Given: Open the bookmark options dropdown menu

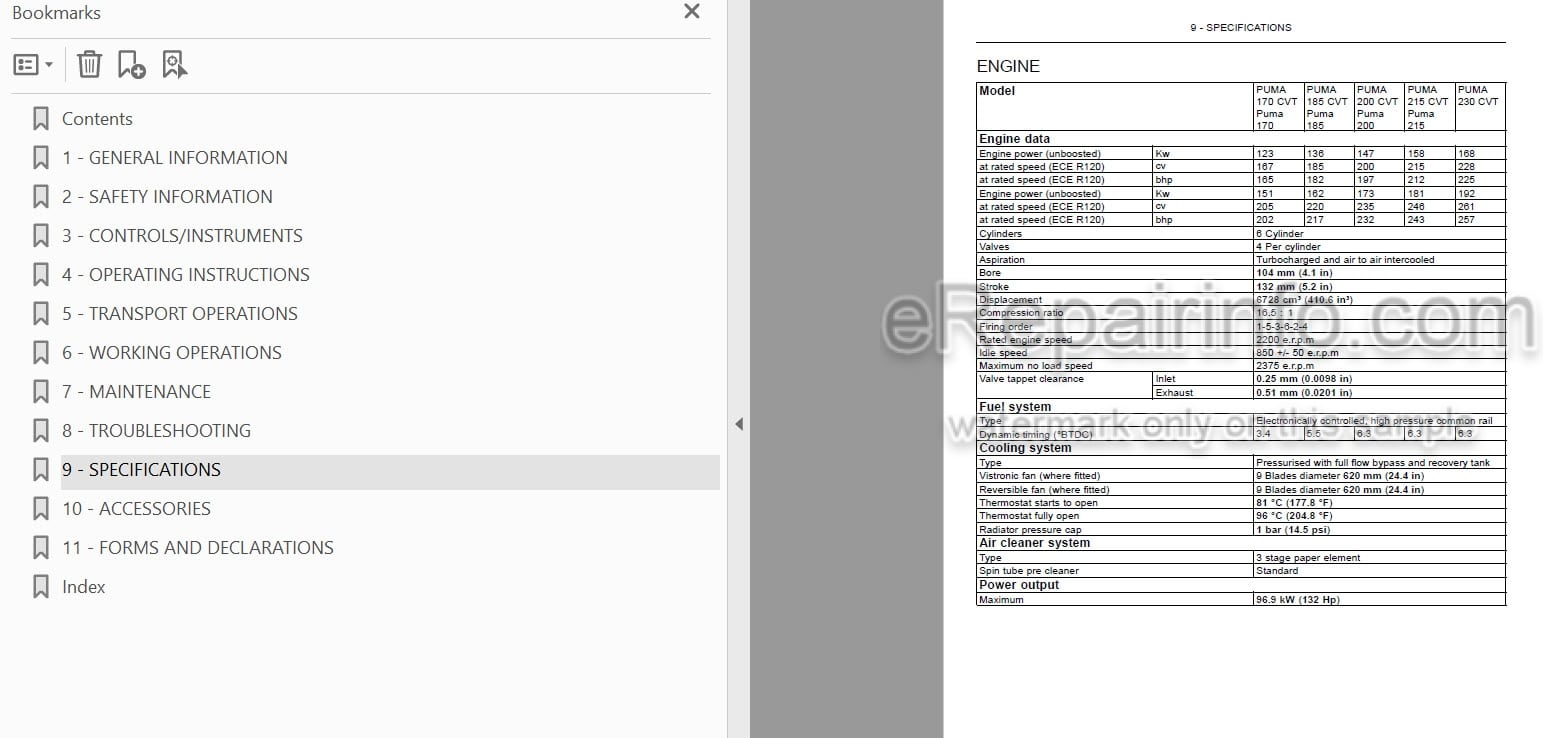Looking at the screenshot, I should point(33,65).
